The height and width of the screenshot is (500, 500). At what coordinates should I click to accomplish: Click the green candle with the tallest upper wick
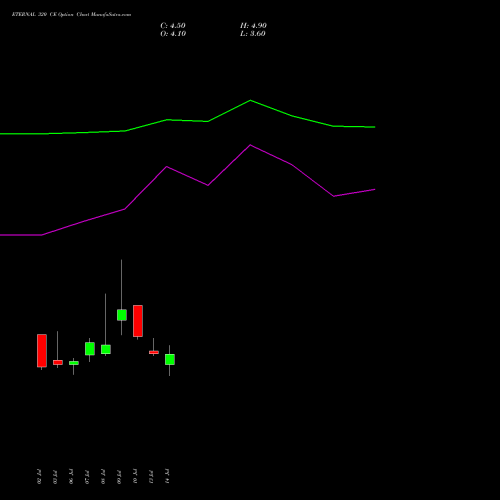(122, 315)
